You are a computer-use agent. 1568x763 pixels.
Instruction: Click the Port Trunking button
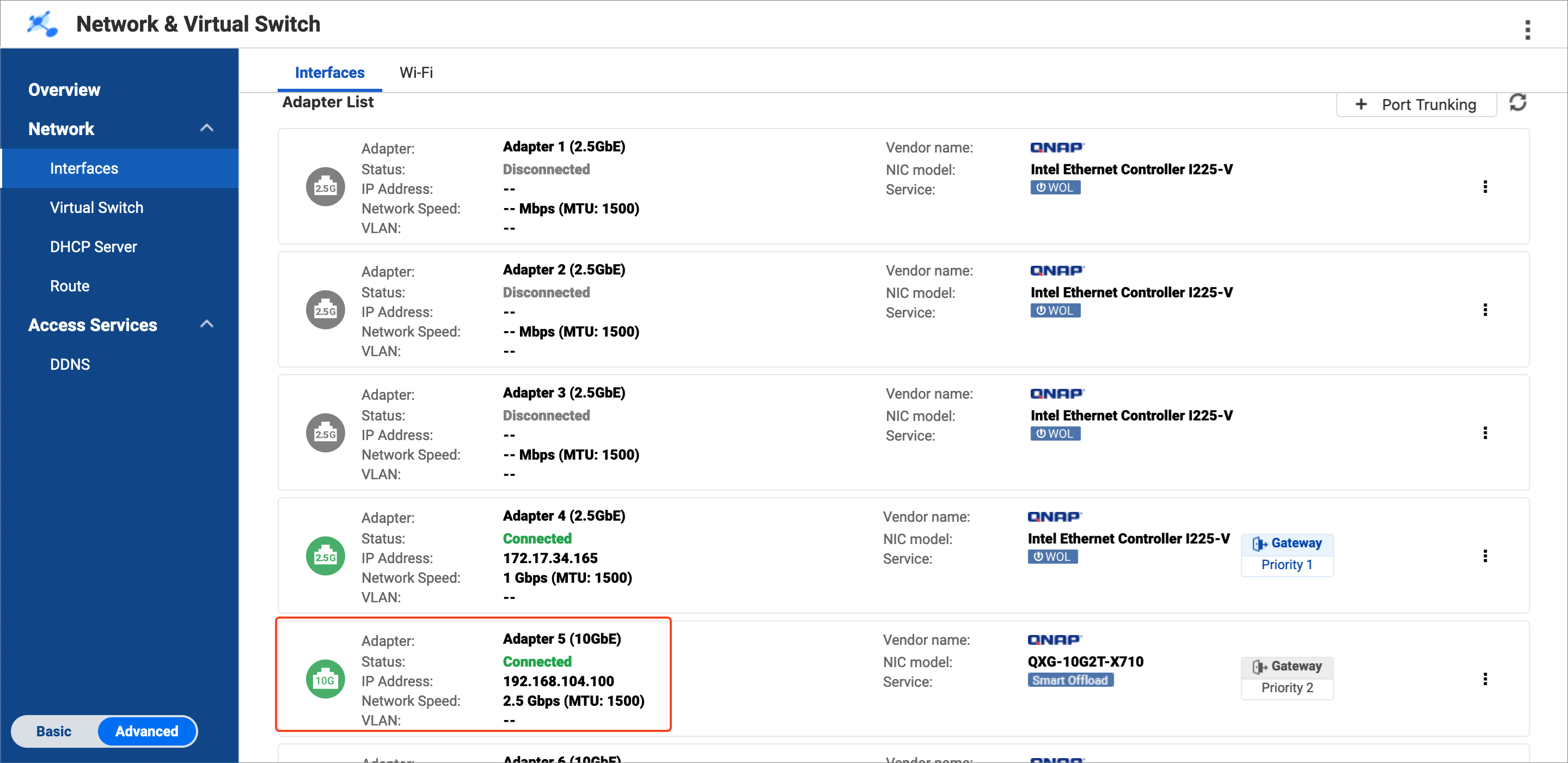[1416, 105]
